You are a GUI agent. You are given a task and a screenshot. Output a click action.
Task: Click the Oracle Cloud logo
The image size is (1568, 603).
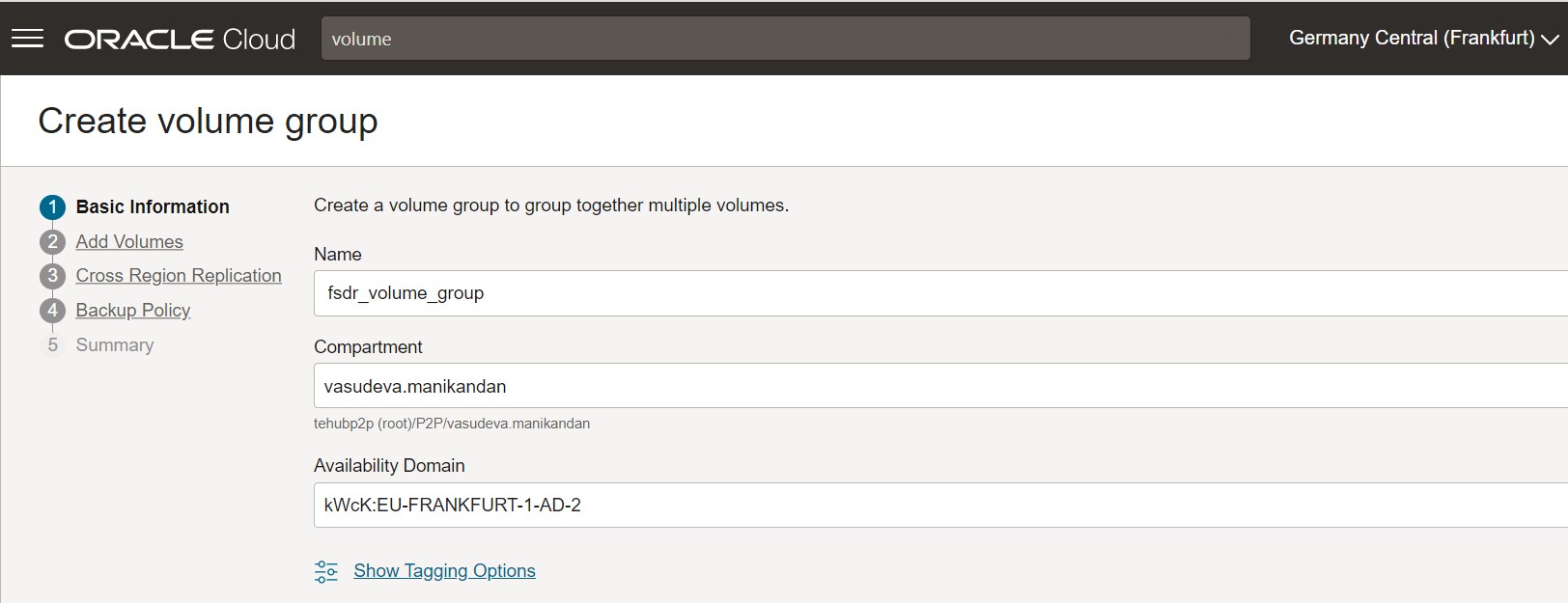pos(180,39)
